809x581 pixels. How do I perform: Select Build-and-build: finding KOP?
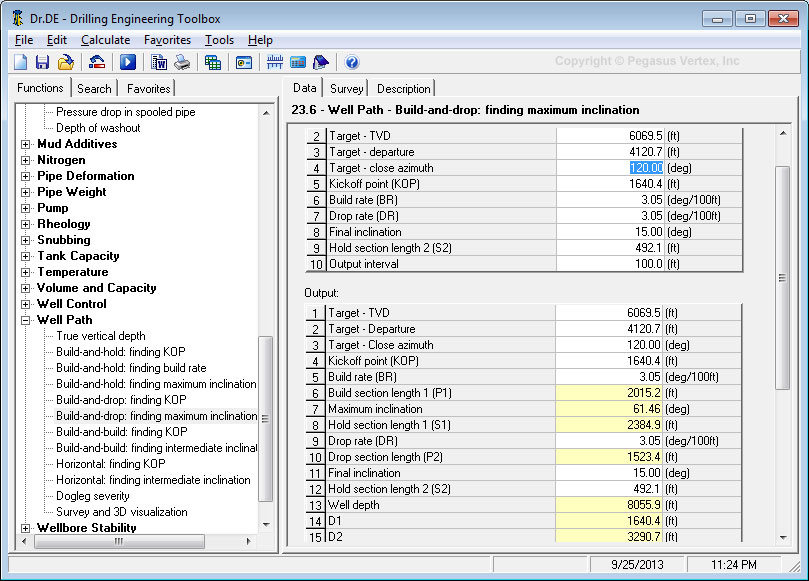121,432
